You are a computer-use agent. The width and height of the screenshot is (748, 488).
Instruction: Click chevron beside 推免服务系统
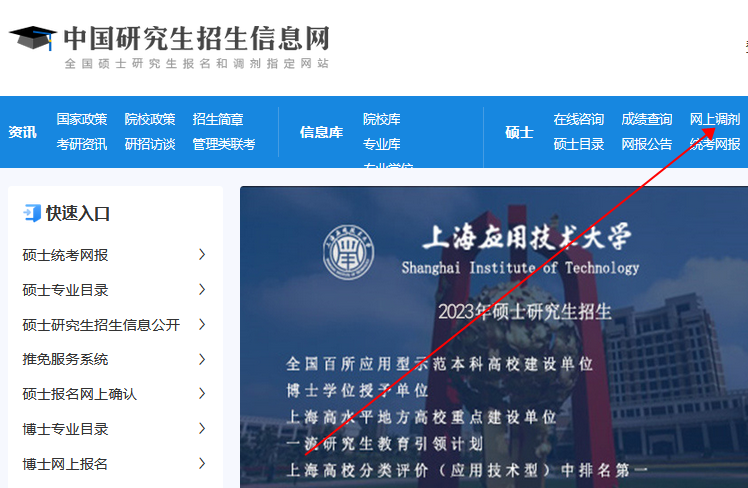(x=202, y=359)
